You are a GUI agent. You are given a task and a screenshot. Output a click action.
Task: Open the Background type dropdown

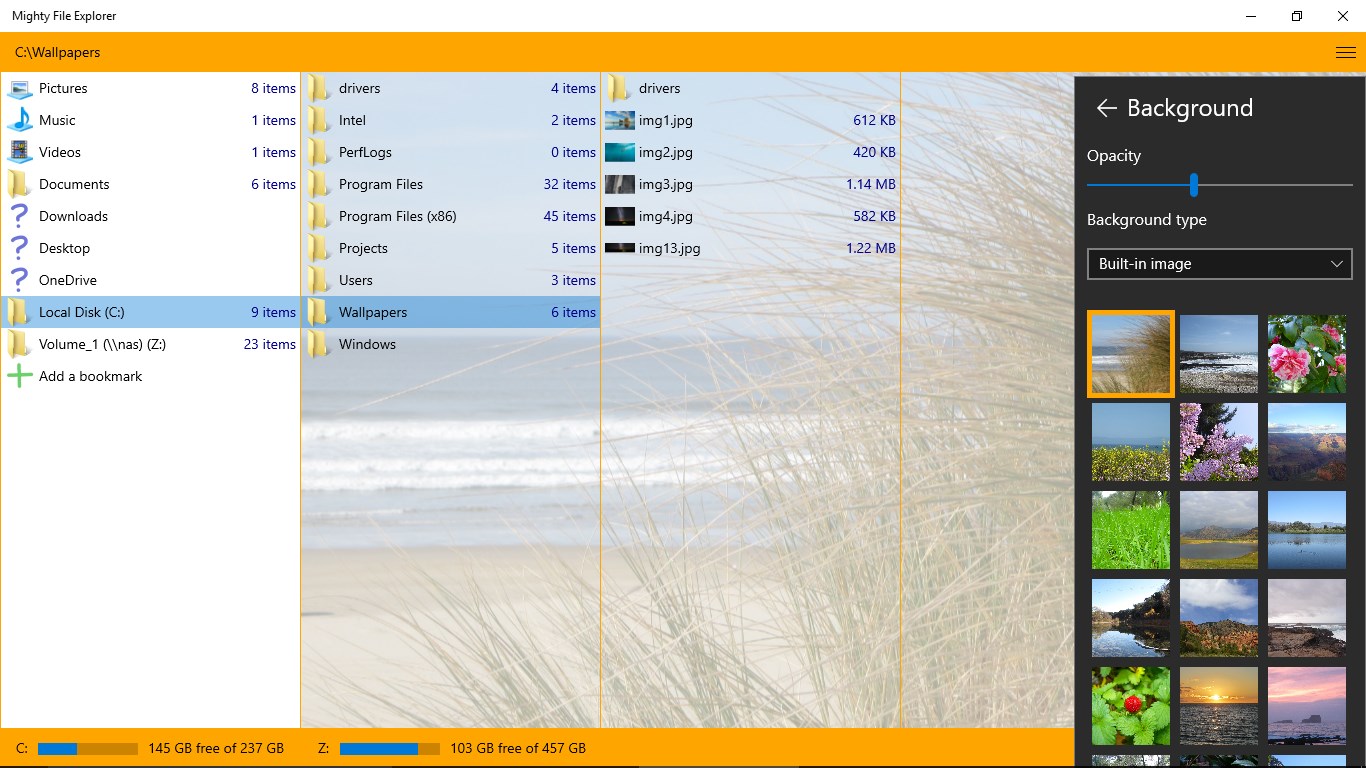pos(1219,264)
